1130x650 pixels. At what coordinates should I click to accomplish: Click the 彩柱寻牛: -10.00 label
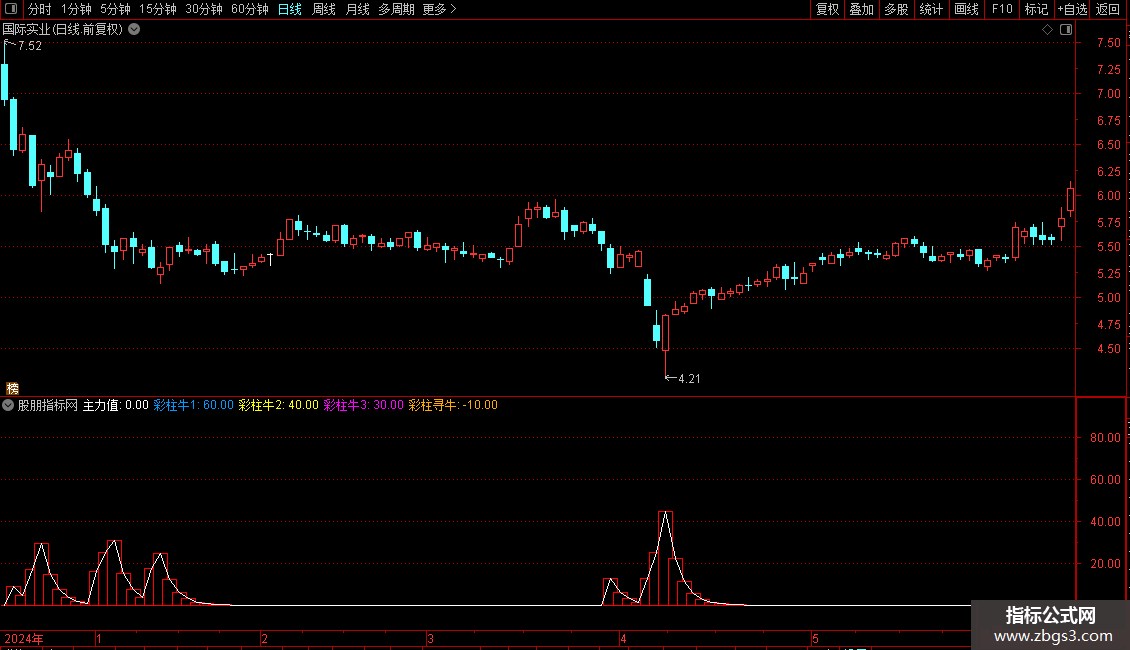click(x=453, y=405)
